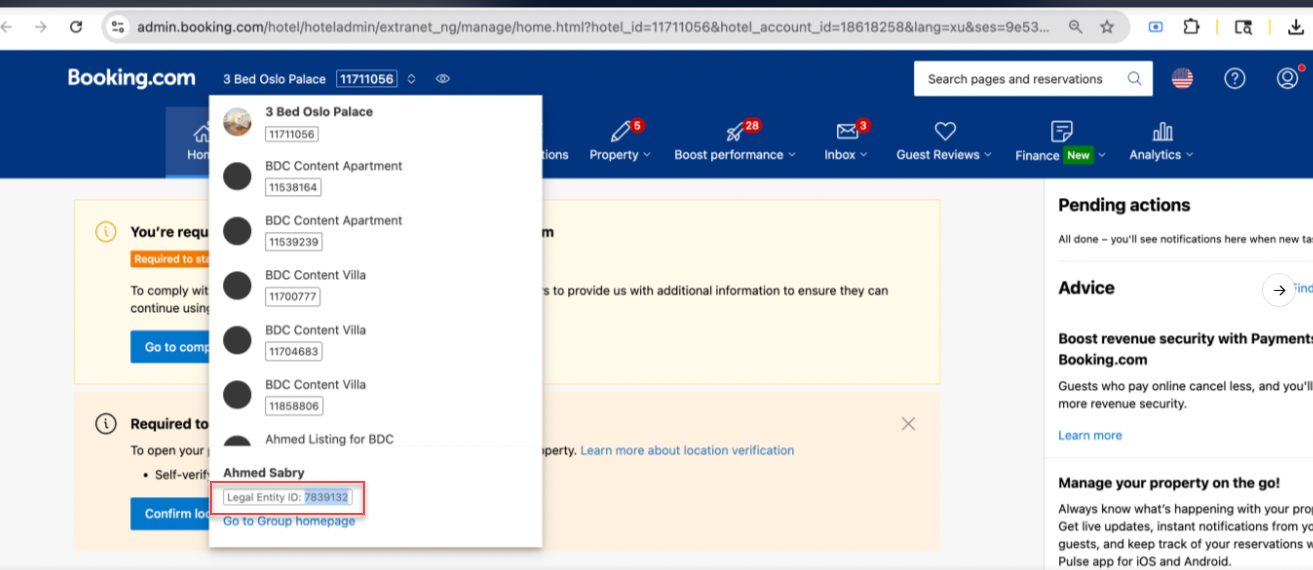This screenshot has height=570, width=1313.
Task: Click the browser zoom magnifier icon
Action: 1075,27
